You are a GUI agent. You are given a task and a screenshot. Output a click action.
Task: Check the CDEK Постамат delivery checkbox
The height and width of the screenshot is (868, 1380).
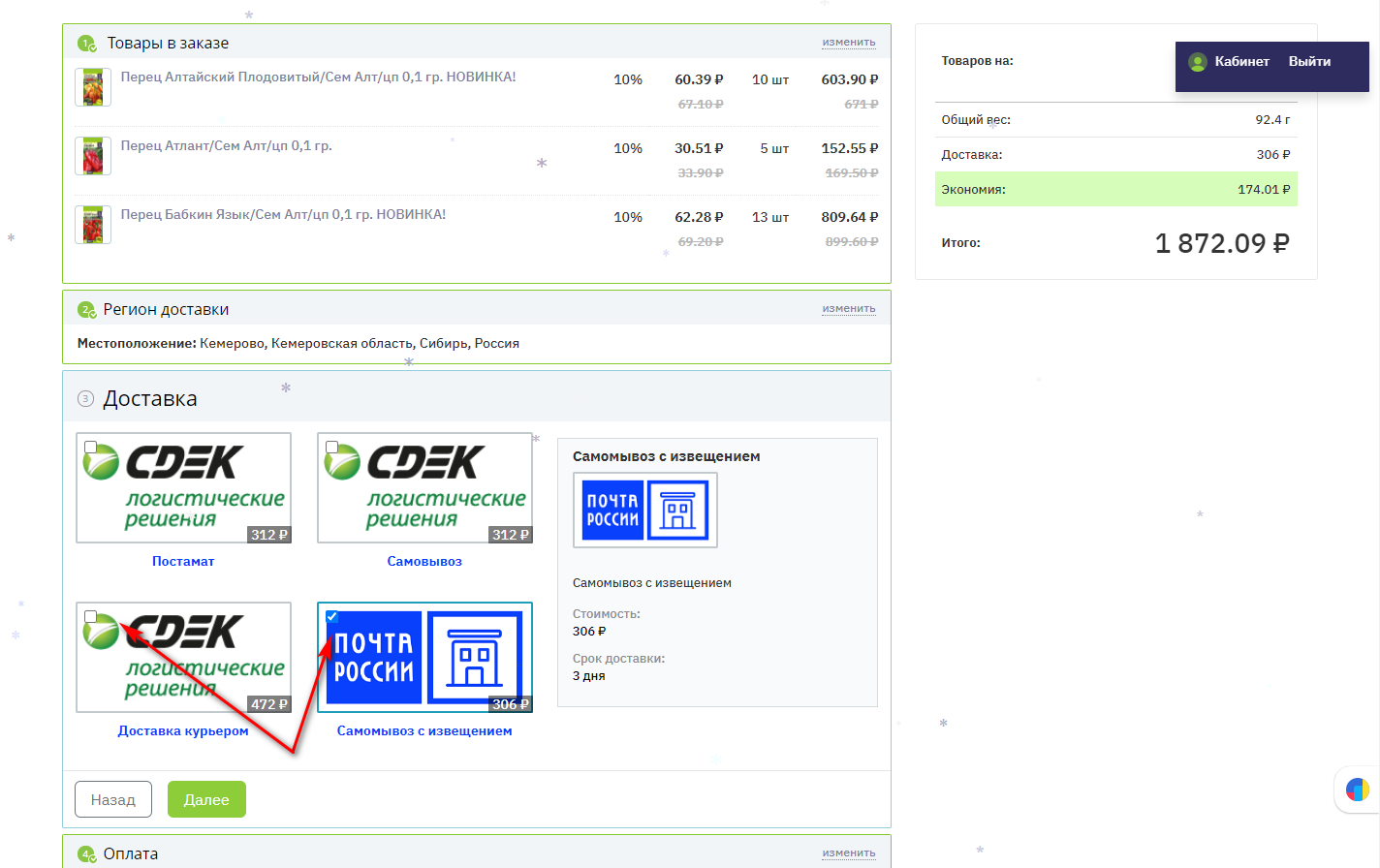[91, 447]
